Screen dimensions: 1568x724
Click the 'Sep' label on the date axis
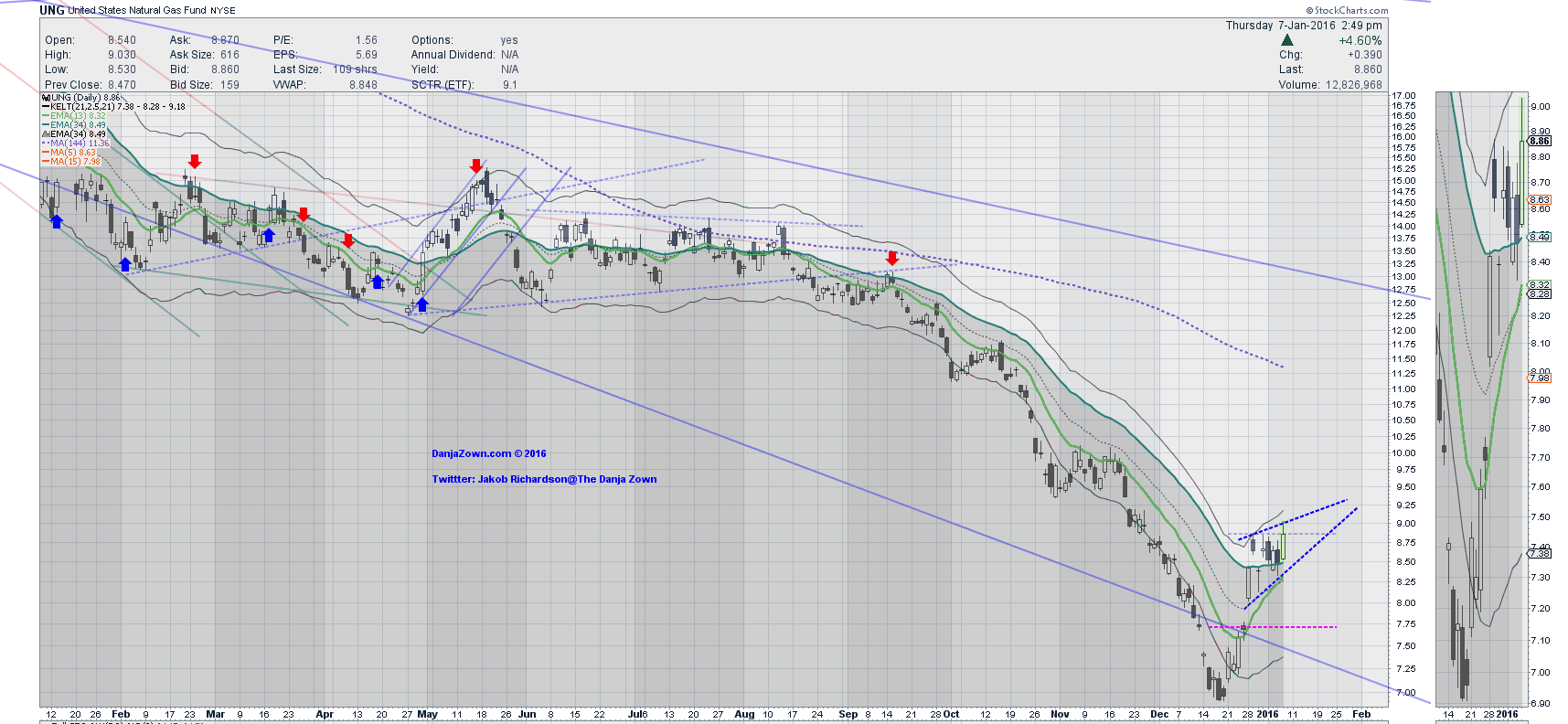pyautogui.click(x=848, y=715)
